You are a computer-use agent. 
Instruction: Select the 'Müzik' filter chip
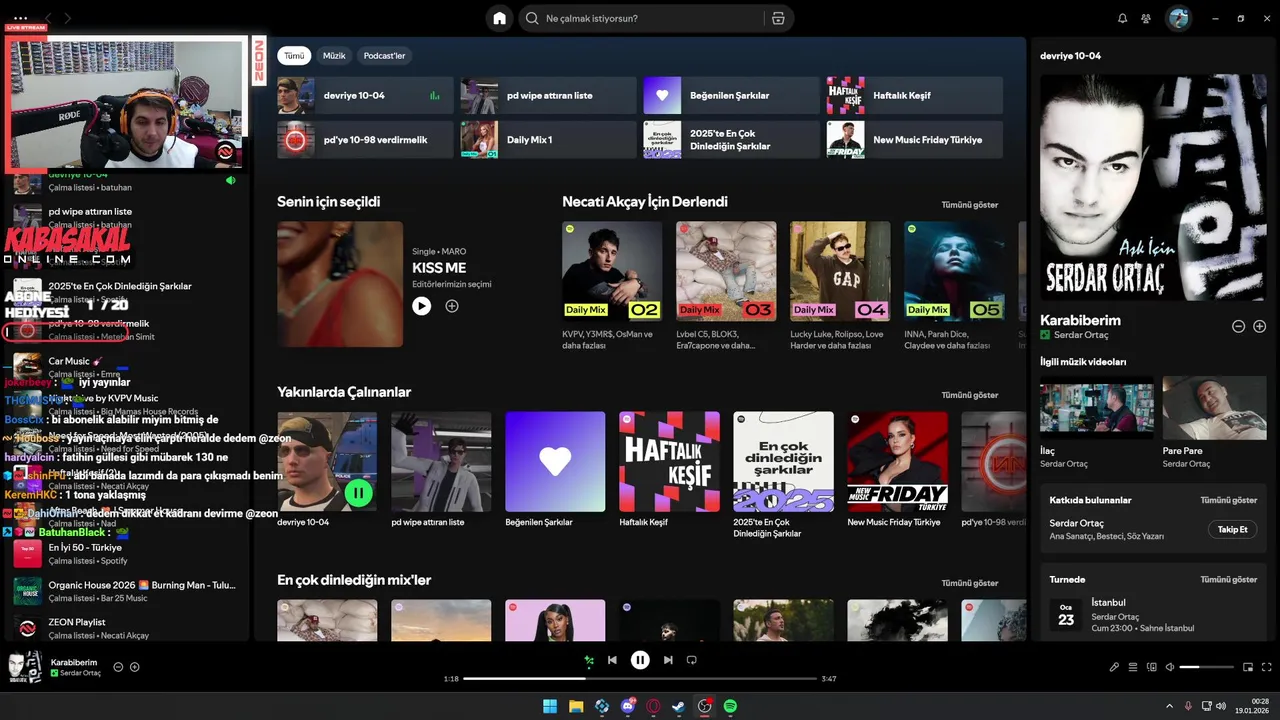pyautogui.click(x=334, y=56)
